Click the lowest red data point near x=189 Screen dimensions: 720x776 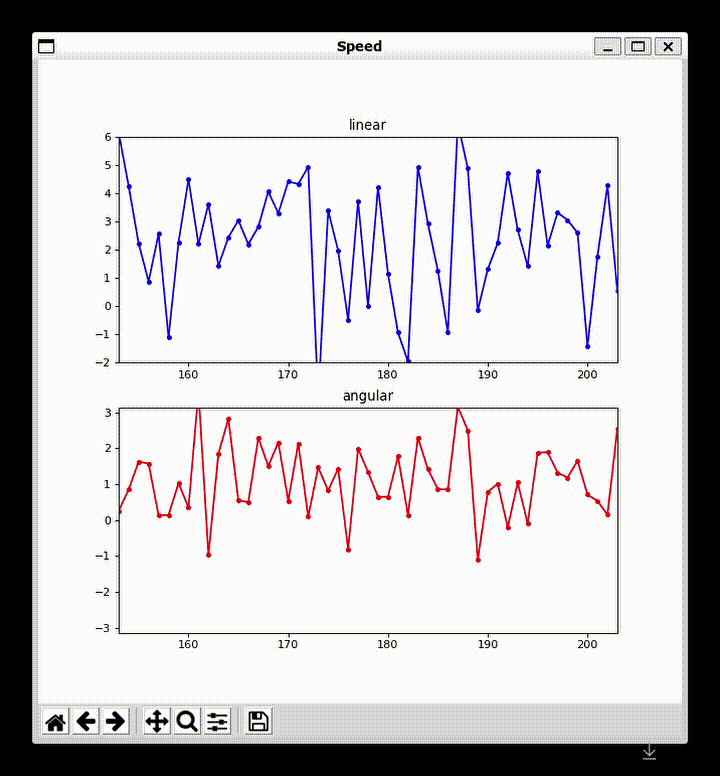pos(478,559)
